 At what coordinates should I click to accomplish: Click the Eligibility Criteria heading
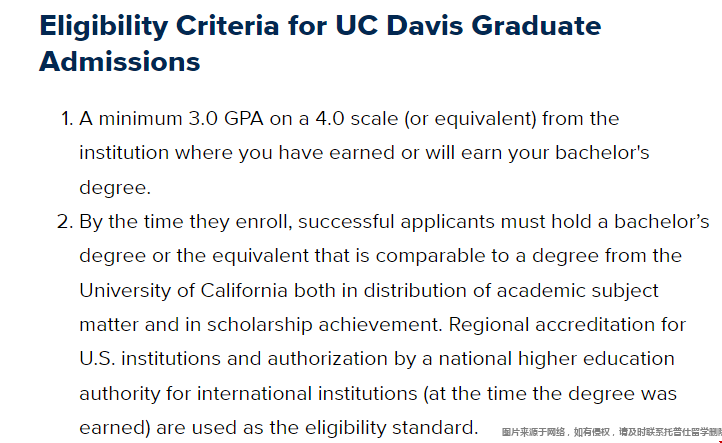pos(320,43)
